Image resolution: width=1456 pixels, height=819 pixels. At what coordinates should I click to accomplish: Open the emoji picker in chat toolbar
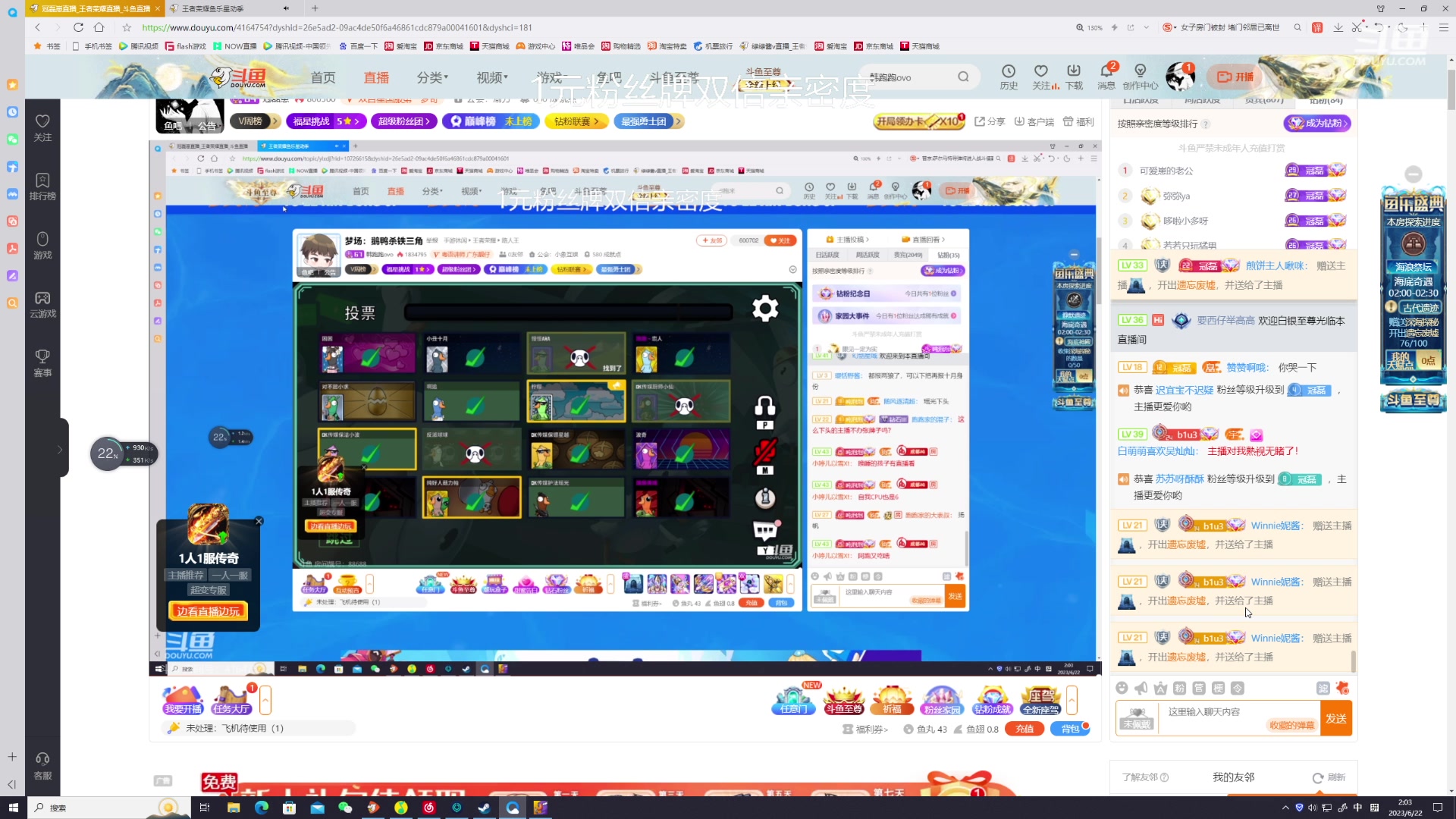(x=1122, y=688)
